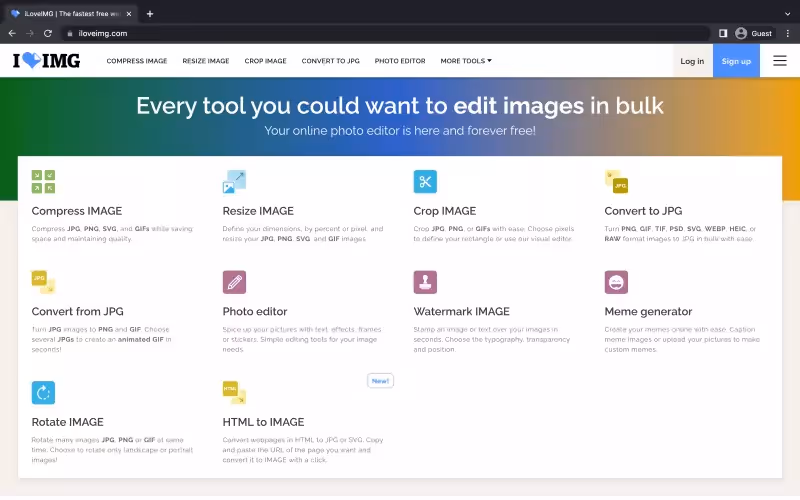800x500 pixels.
Task: Open a new browser tab
Action: point(150,14)
